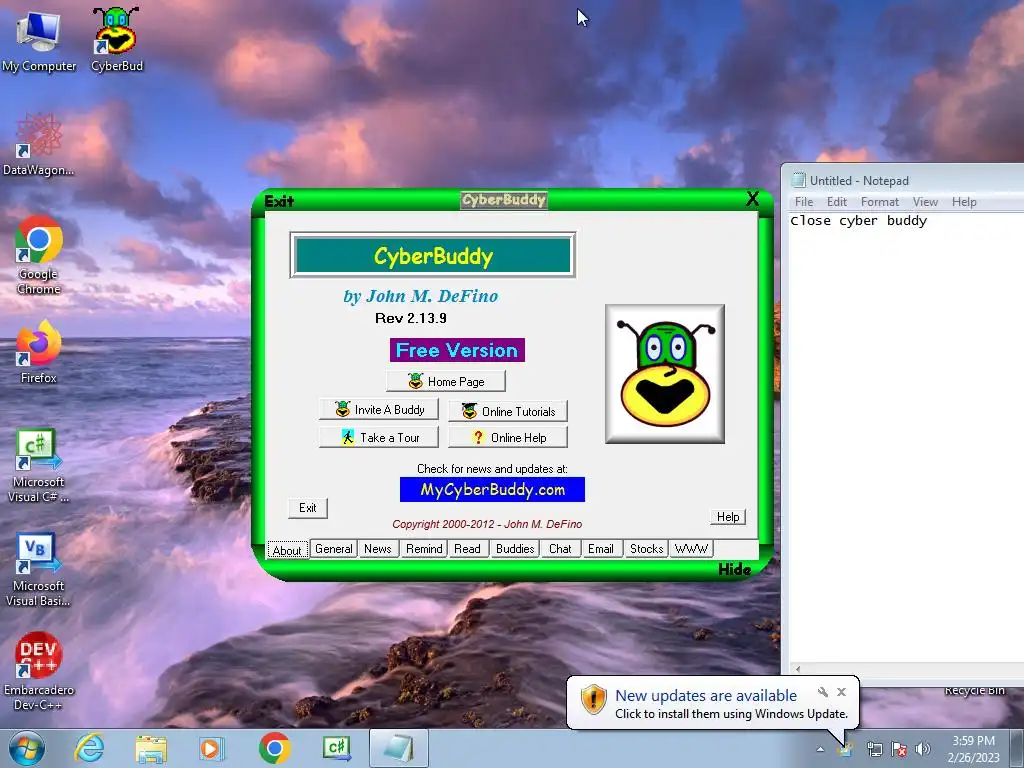This screenshot has height=768, width=1024.
Task: Select the Google Chrome desktop shortcut
Action: [39, 255]
